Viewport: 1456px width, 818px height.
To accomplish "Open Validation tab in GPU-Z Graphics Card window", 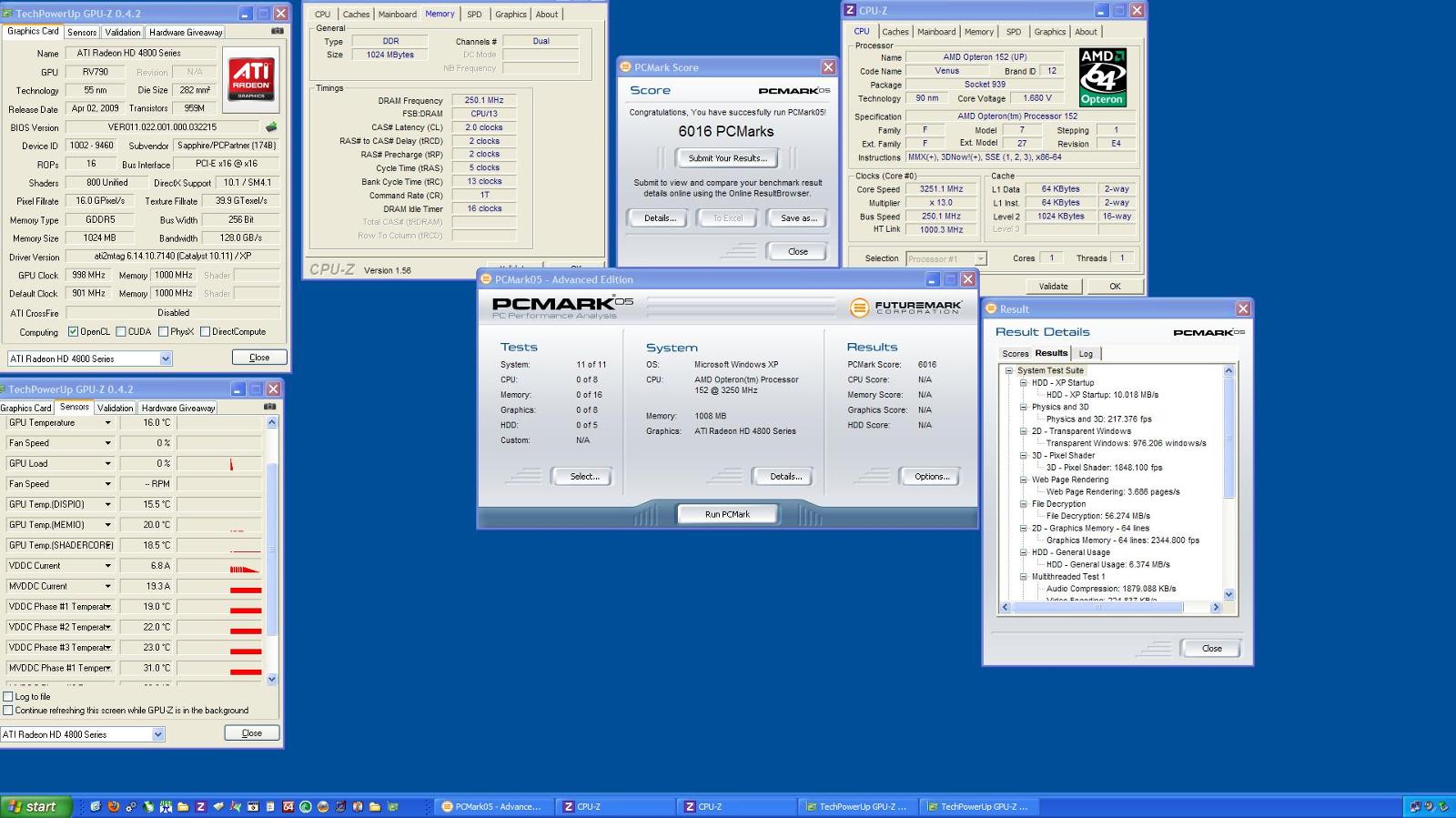I will point(123,32).
